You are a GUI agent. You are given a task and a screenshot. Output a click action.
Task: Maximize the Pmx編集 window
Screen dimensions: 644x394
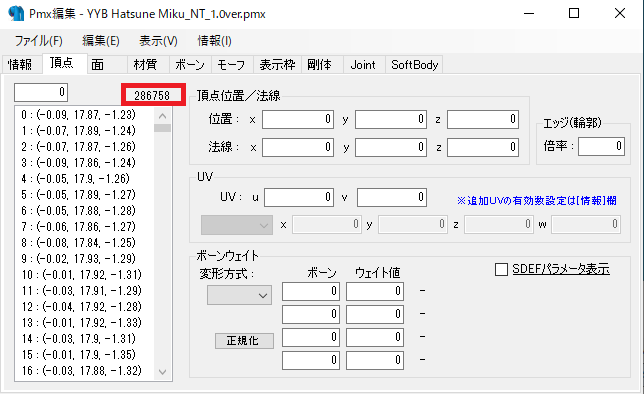point(574,14)
